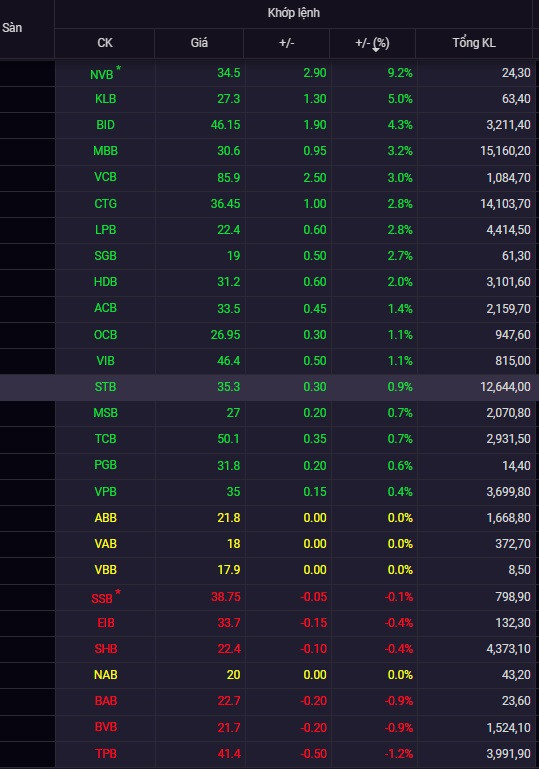Click SHB total volume 4,373,10

click(508, 649)
